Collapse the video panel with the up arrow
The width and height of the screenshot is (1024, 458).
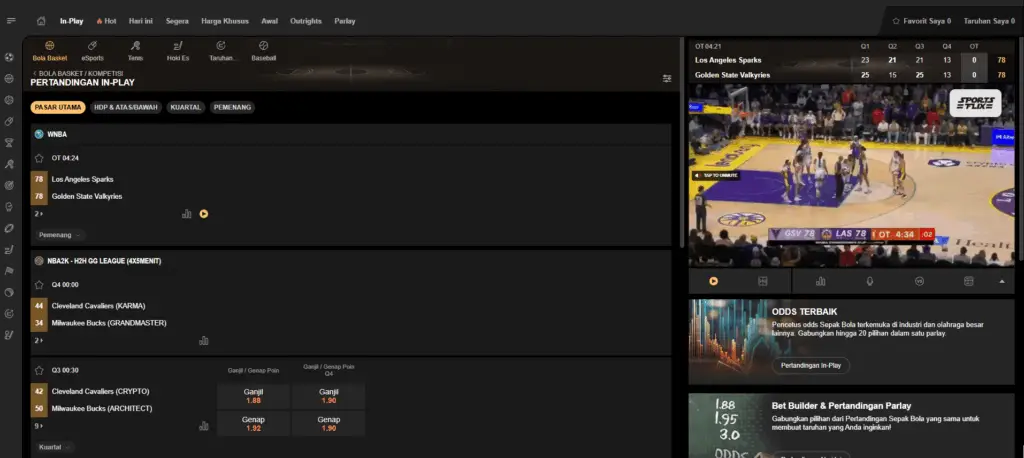point(1002,282)
